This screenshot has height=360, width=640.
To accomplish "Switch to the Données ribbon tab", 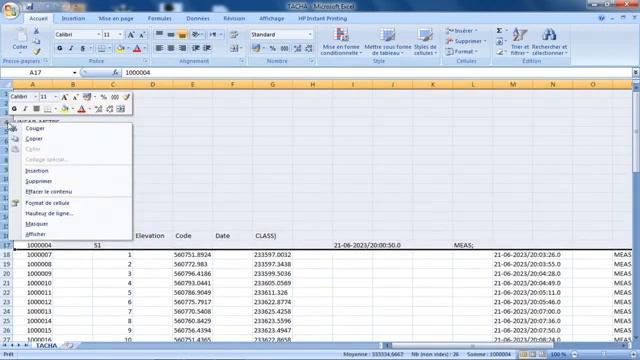I will pos(198,18).
